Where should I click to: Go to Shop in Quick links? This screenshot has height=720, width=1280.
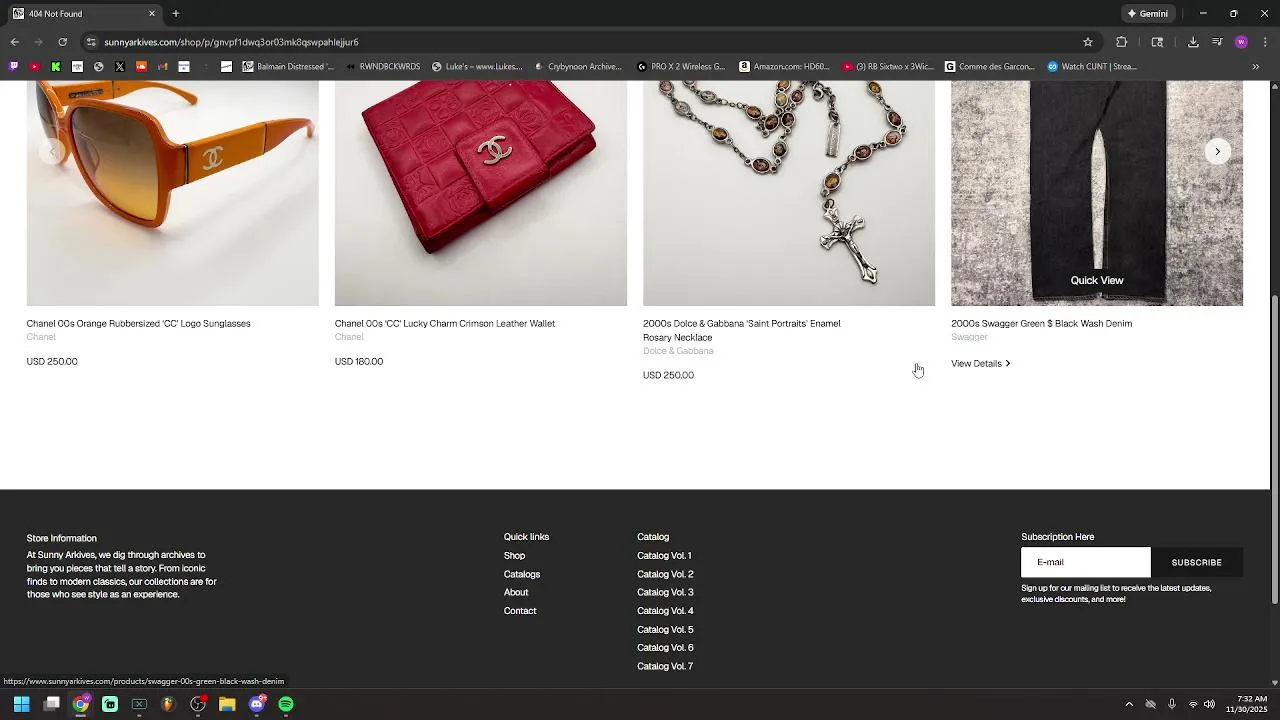coord(514,556)
